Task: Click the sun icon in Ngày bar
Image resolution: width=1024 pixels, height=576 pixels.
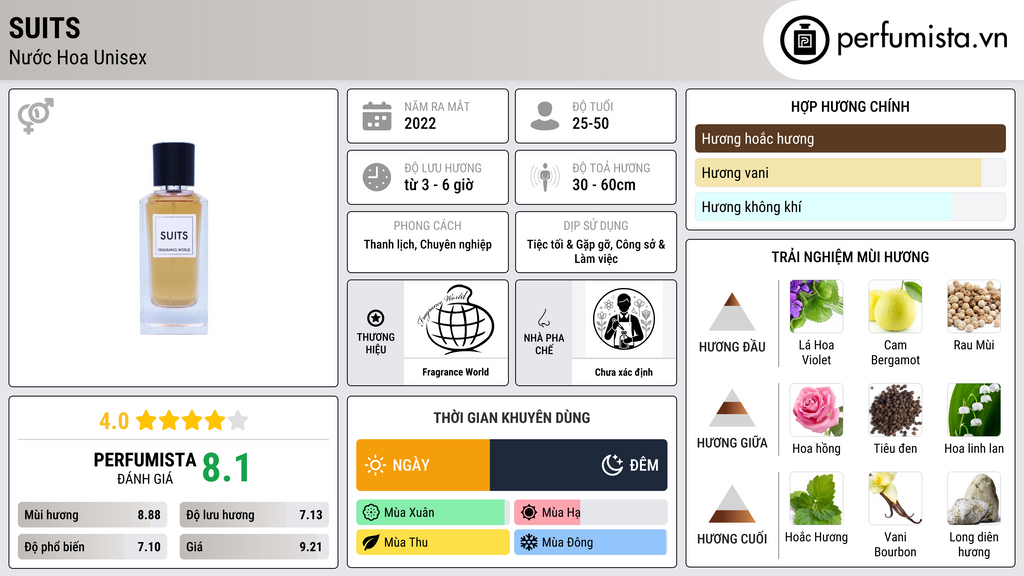Action: pyautogui.click(x=375, y=465)
